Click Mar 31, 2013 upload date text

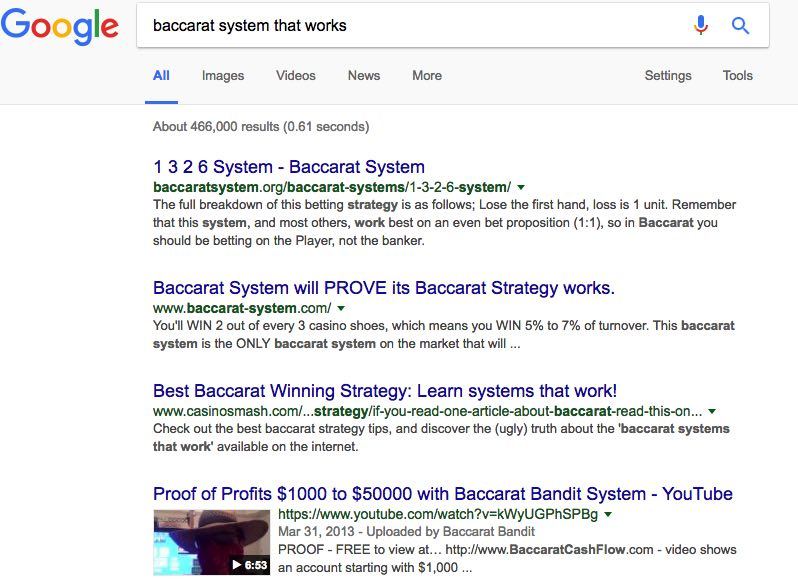[316, 532]
